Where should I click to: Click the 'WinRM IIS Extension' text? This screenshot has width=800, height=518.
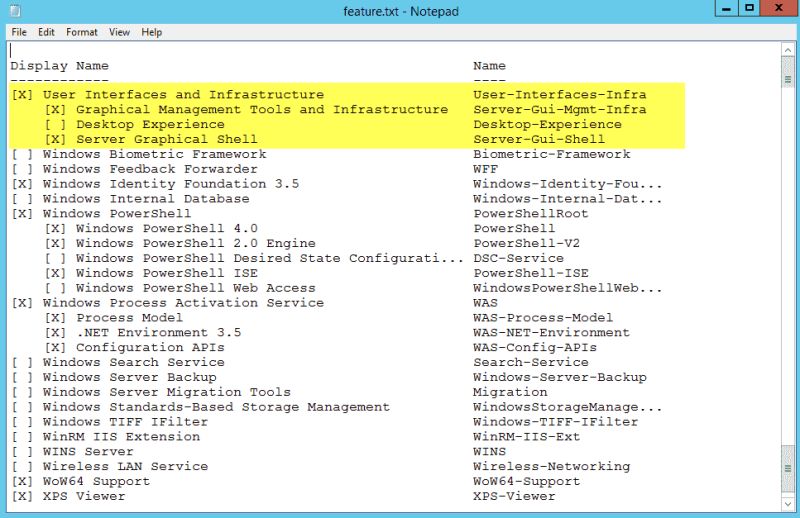(x=121, y=436)
